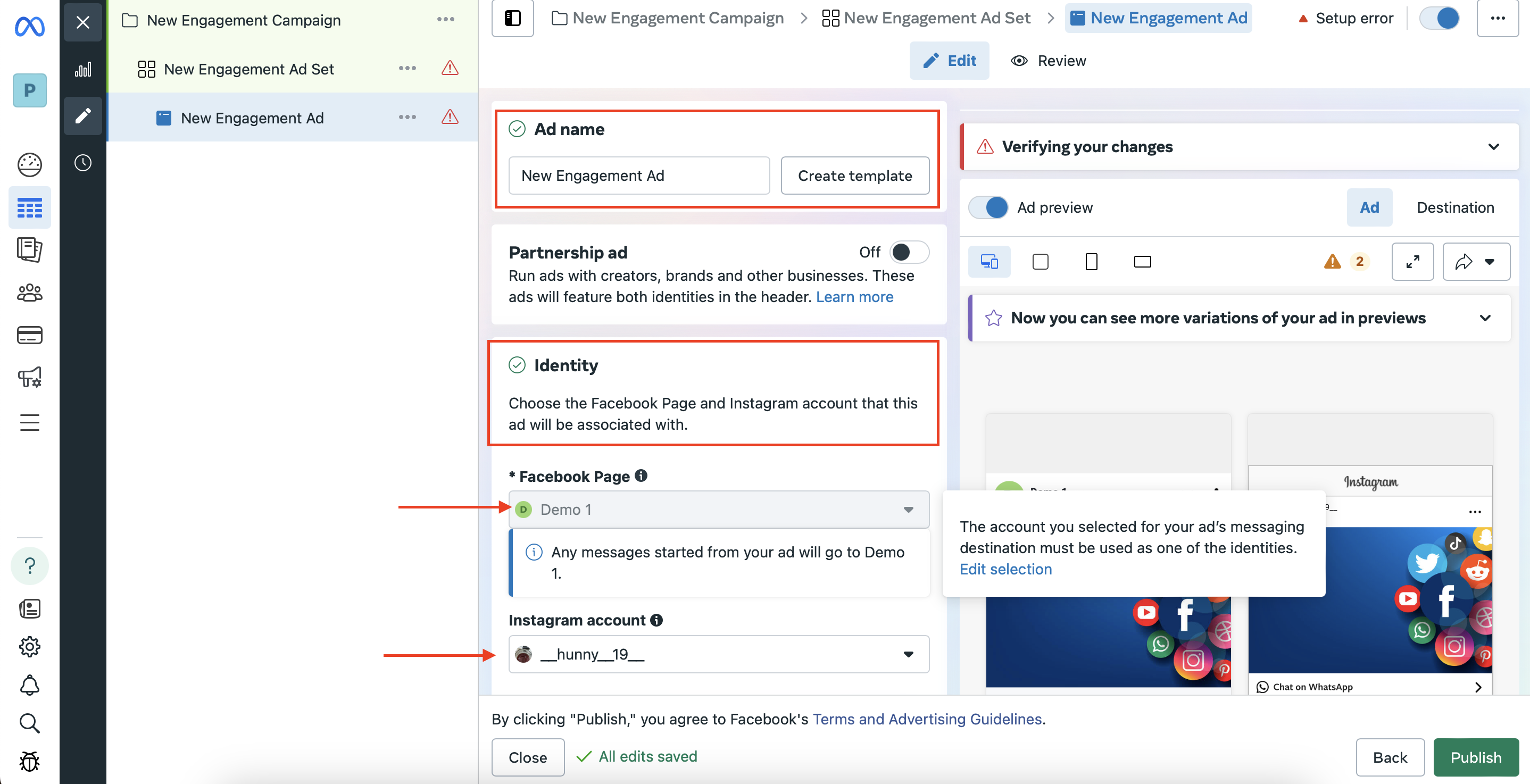Switch to the Destination preview tab
Image resolution: width=1530 pixels, height=784 pixels.
[x=1455, y=207]
